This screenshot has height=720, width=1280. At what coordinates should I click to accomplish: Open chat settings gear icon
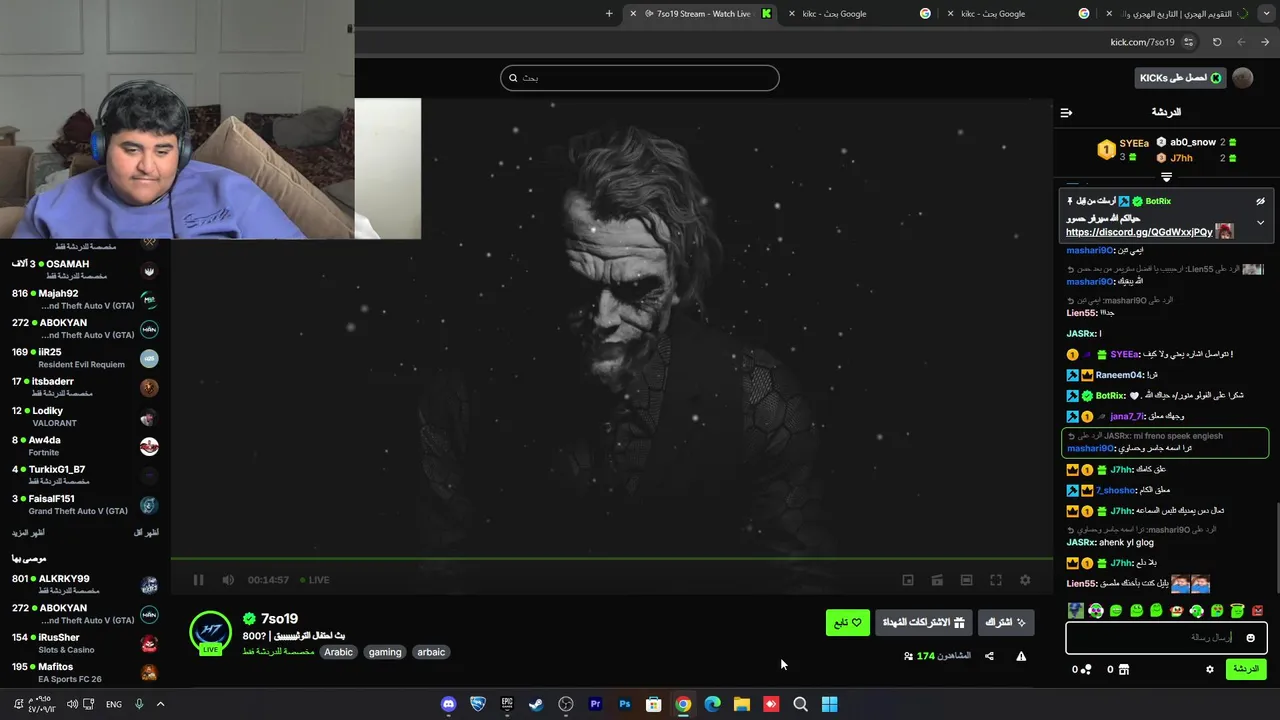1209,669
